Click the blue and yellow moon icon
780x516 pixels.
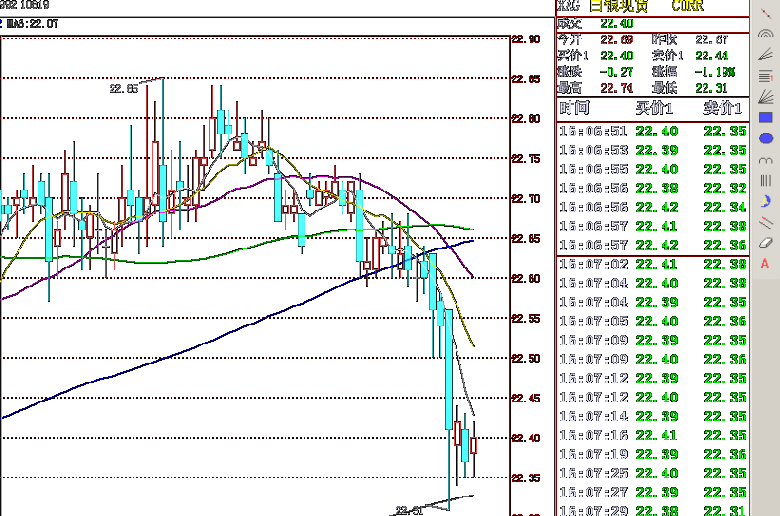point(766,201)
